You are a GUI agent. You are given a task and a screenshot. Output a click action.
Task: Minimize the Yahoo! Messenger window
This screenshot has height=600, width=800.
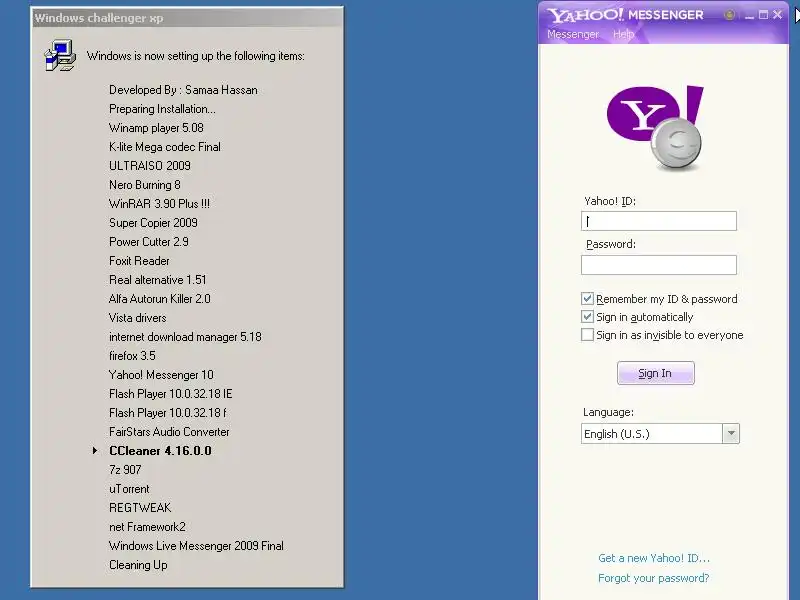pyautogui.click(x=749, y=15)
